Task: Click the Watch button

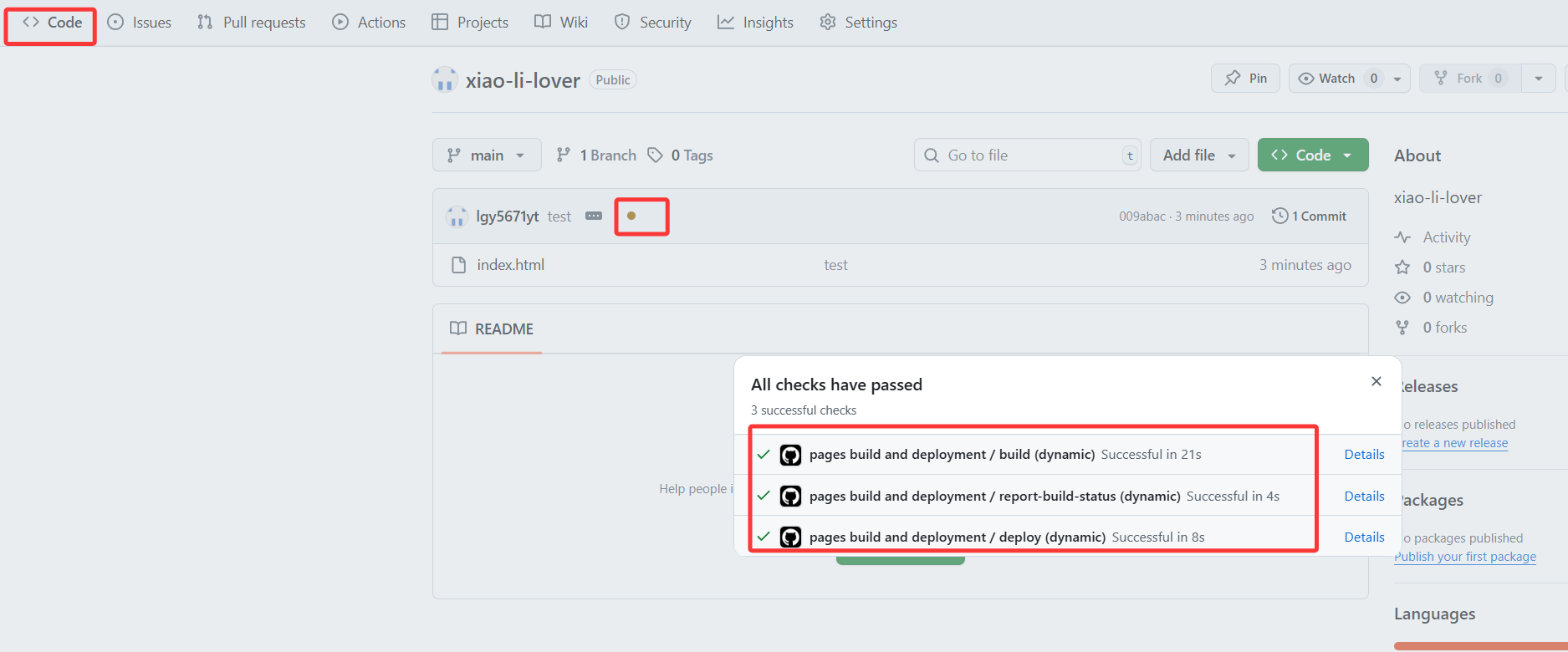Action: 1337,79
